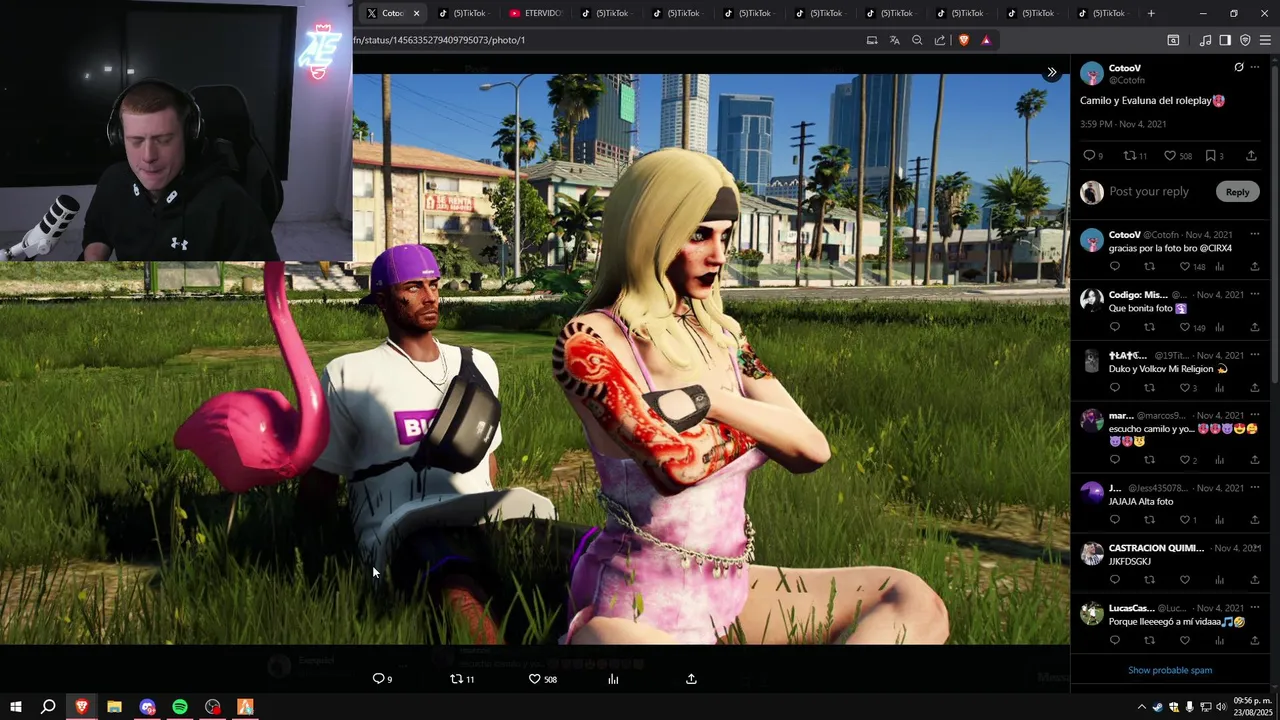1280x720 pixels.
Task: Reply to 'Que bonita foto' comment
Action: (x=1115, y=327)
